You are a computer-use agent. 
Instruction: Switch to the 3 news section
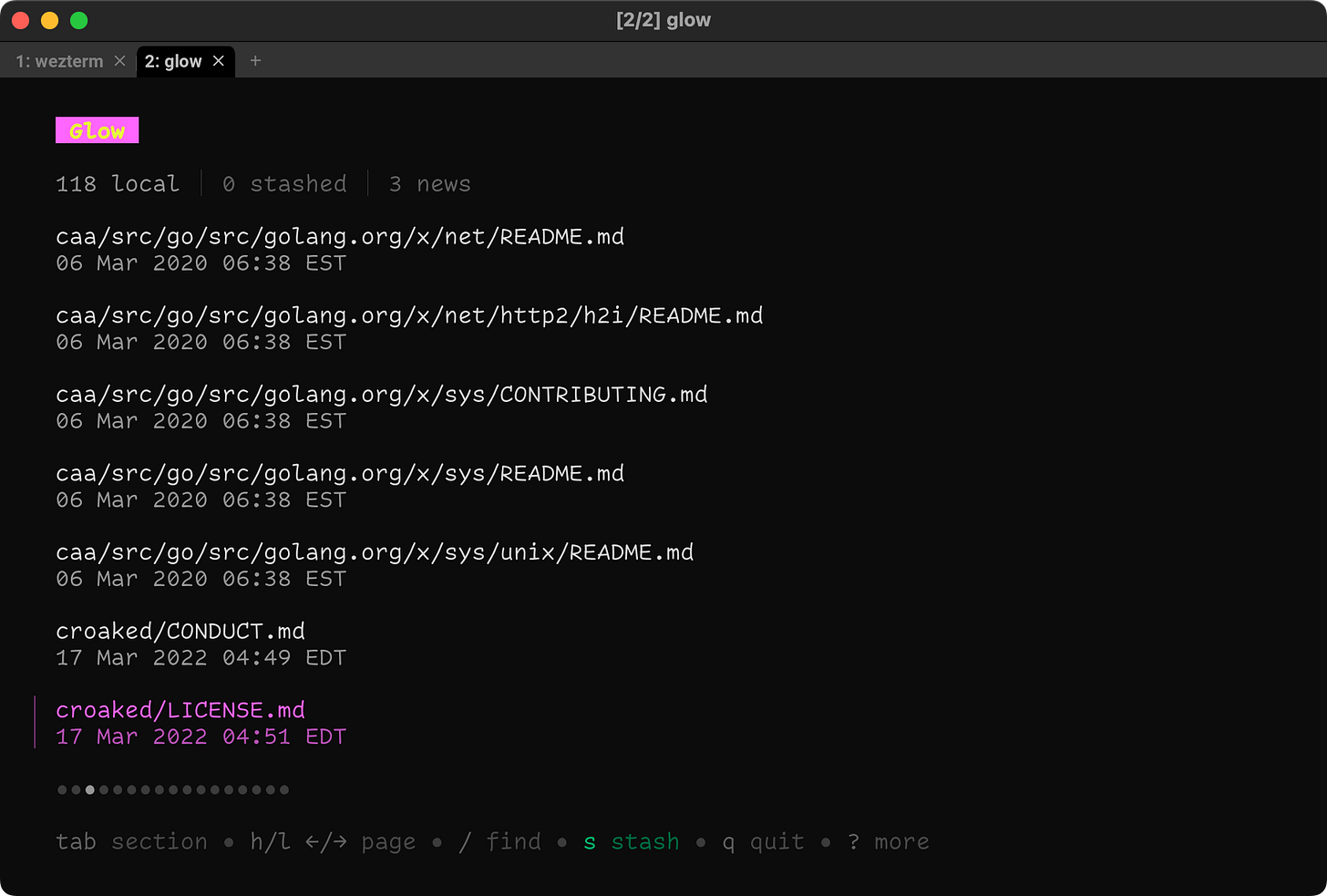(x=430, y=184)
